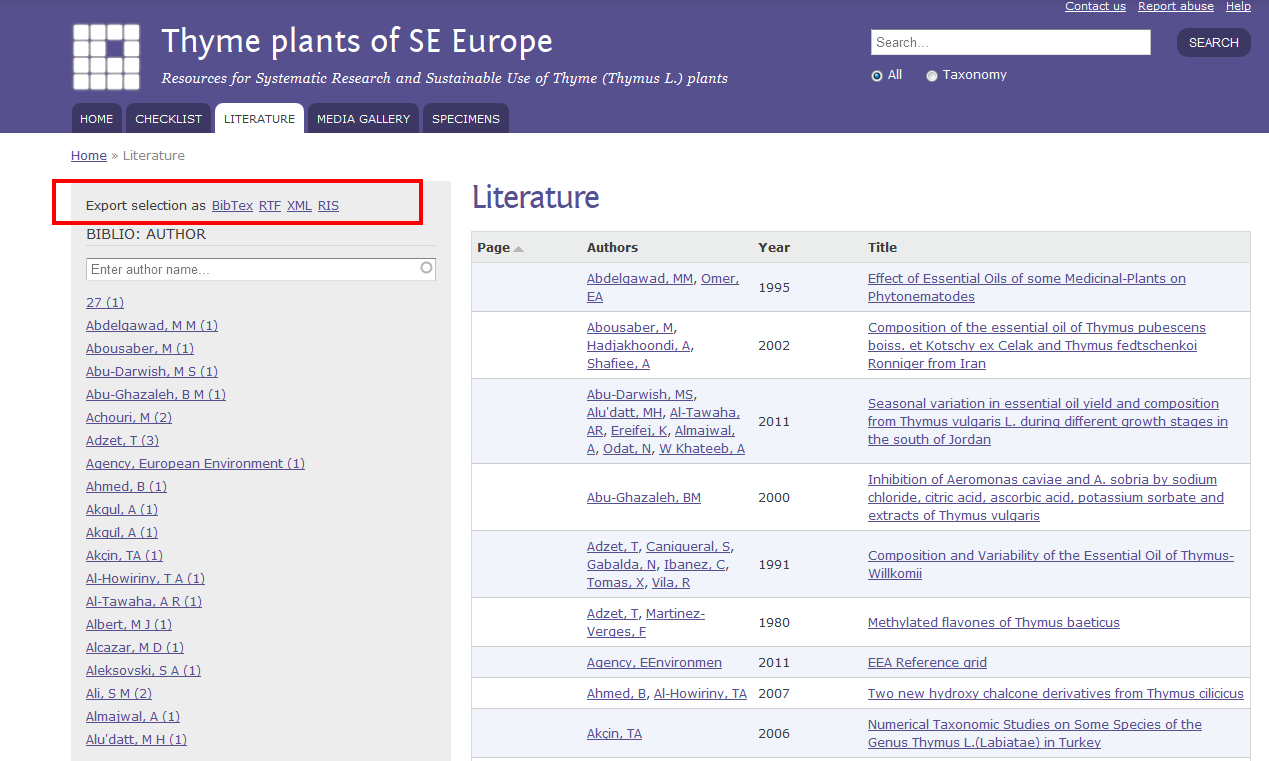Click author Al-Howiriny, TA in table
The height and width of the screenshot is (761, 1269).
tap(700, 693)
